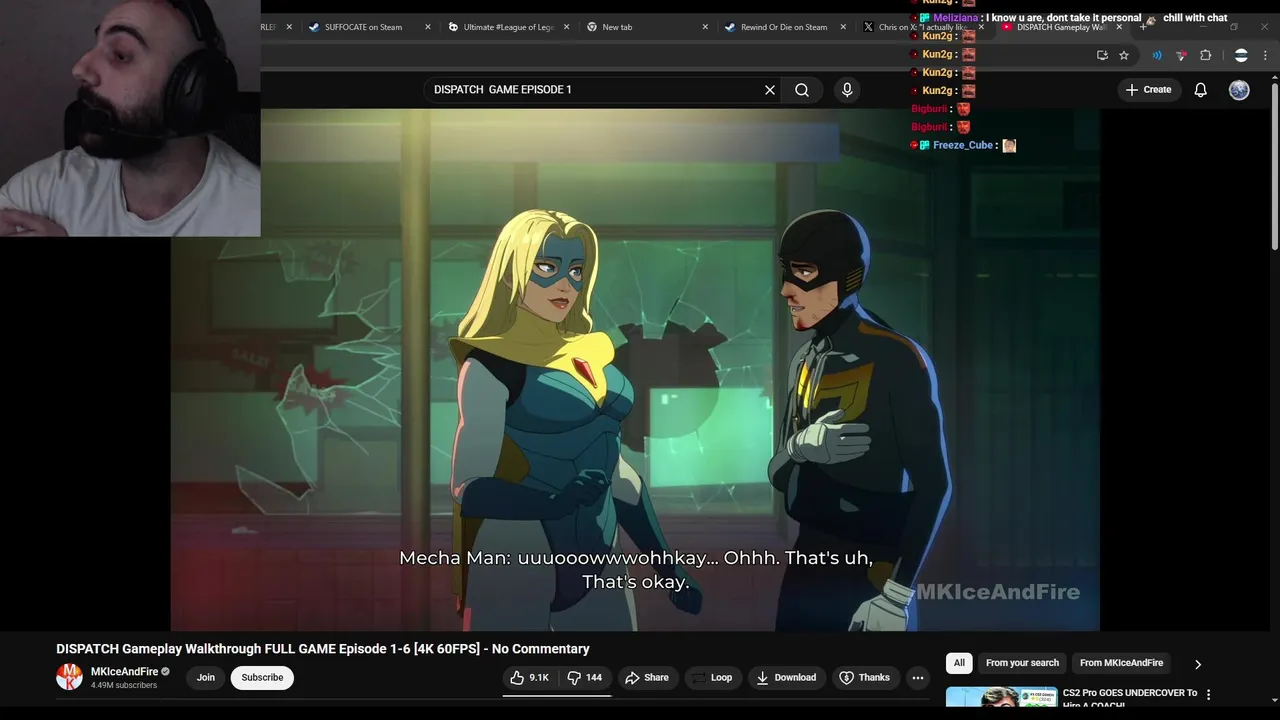Open the browser profile icon in the toolbar
Viewport: 1280px width, 720px height.
pos(1241,55)
